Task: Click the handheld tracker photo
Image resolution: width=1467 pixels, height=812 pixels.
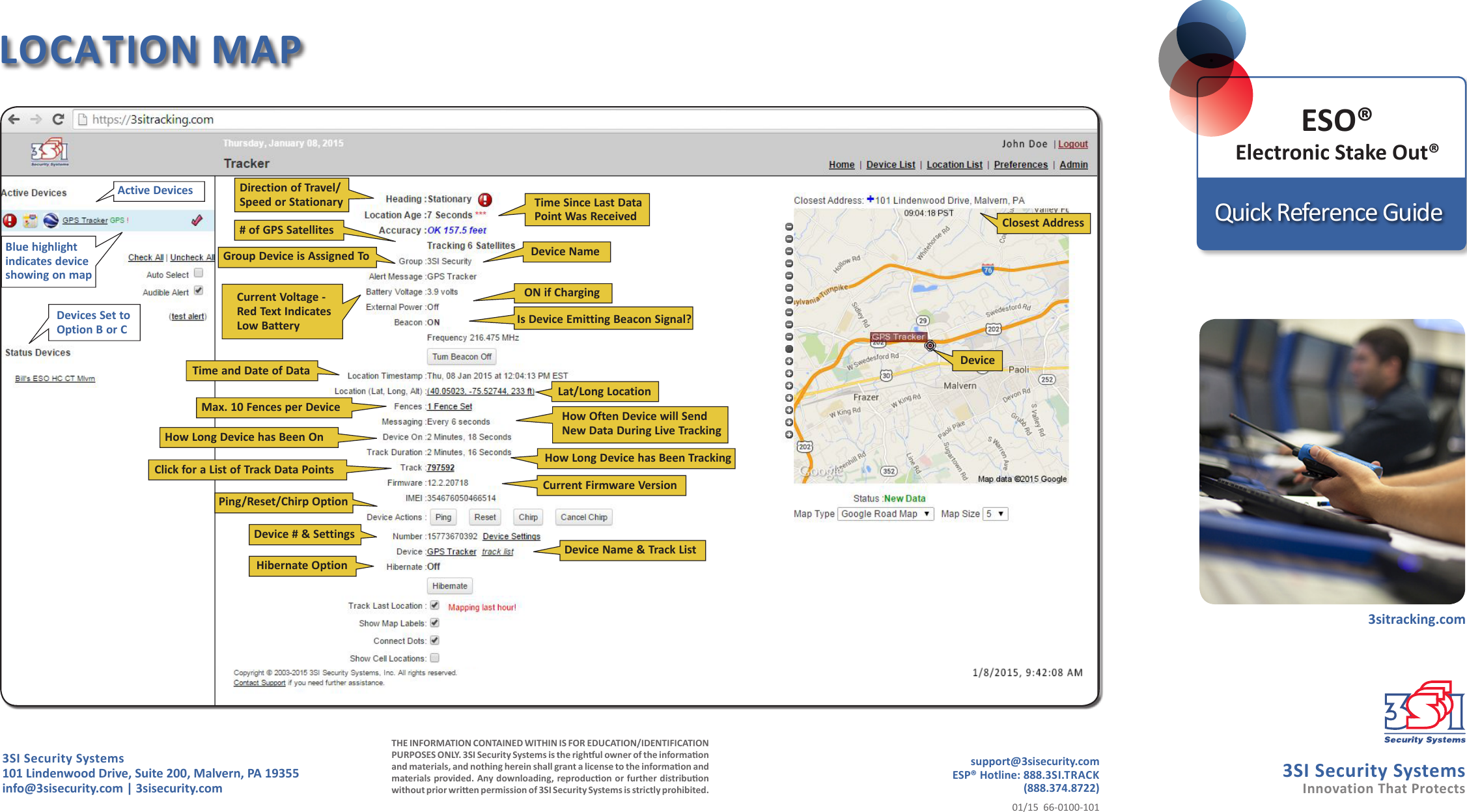Action: pos(1332,462)
